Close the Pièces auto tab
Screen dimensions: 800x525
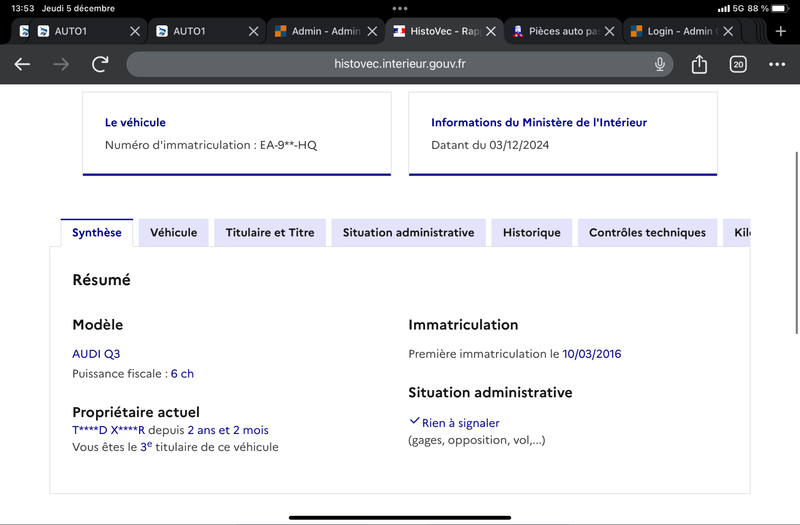(x=609, y=31)
